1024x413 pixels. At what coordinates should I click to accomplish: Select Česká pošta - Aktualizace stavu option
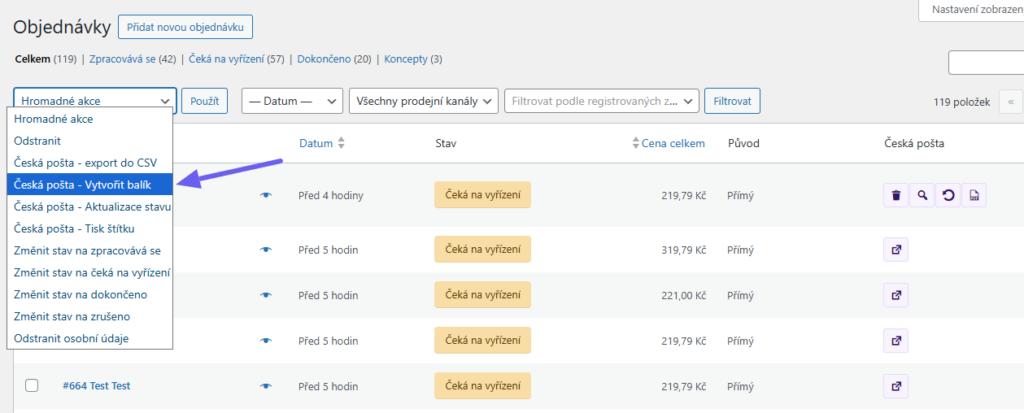90,207
